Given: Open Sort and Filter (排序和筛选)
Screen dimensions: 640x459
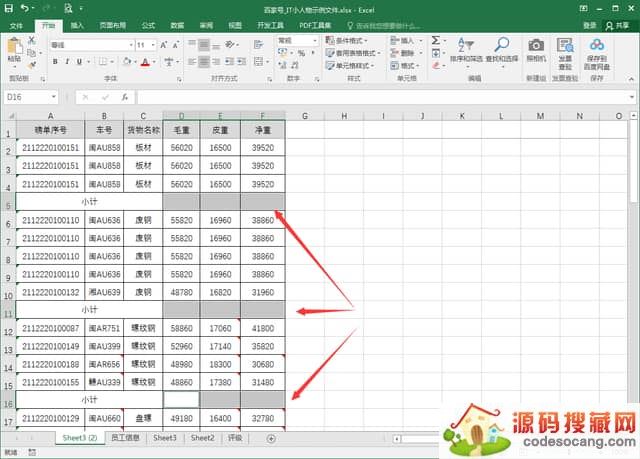Looking at the screenshot, I should 466,48.
